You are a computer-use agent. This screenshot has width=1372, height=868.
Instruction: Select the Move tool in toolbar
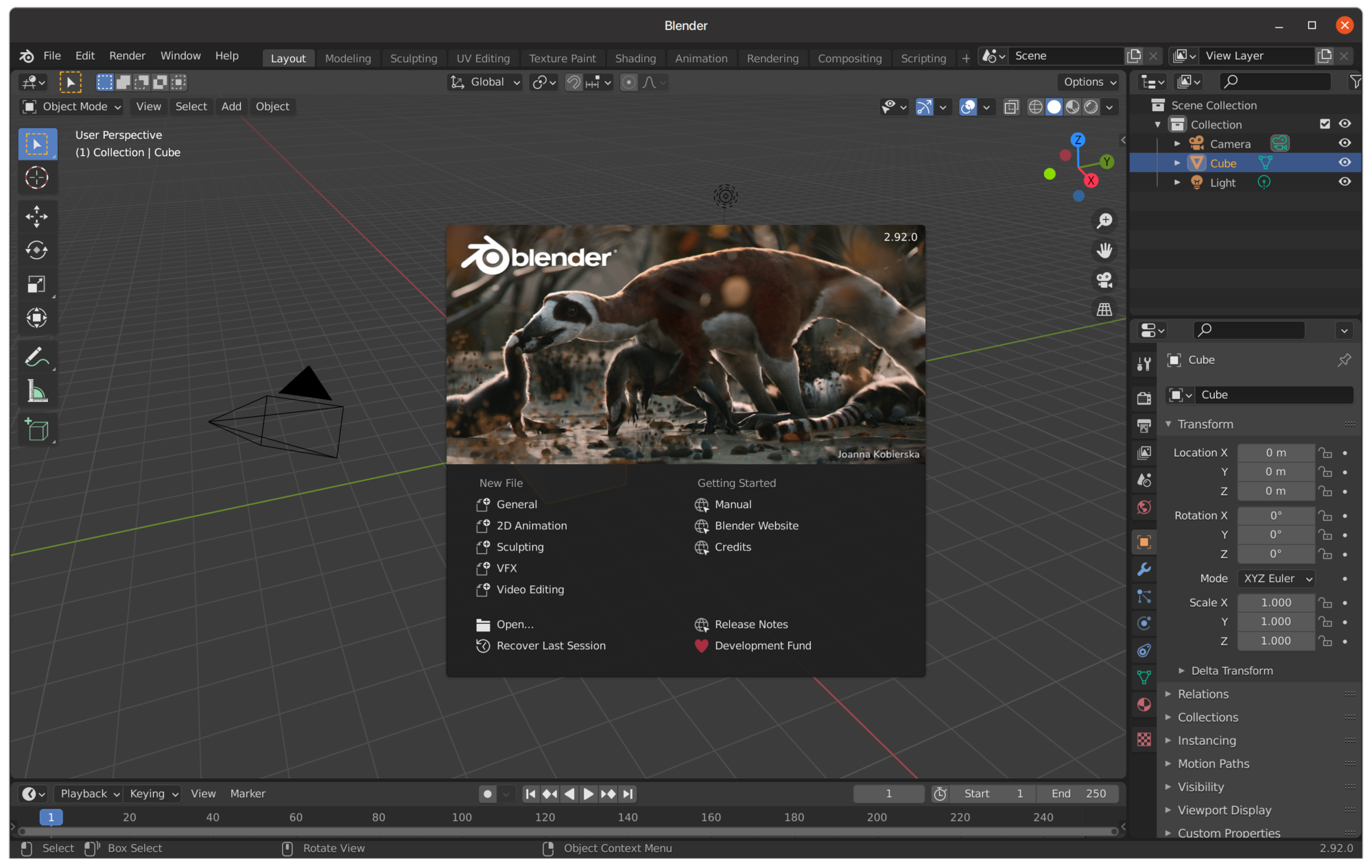point(36,217)
